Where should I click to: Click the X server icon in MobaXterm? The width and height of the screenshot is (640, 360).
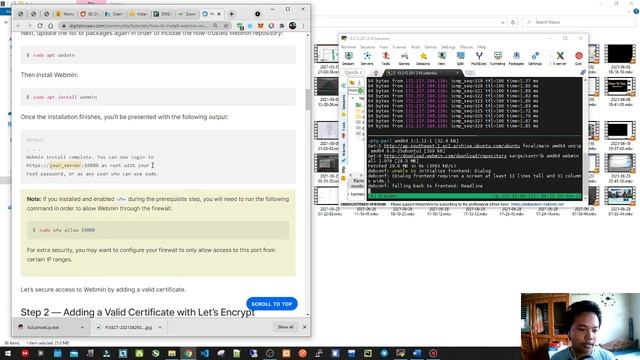560,58
